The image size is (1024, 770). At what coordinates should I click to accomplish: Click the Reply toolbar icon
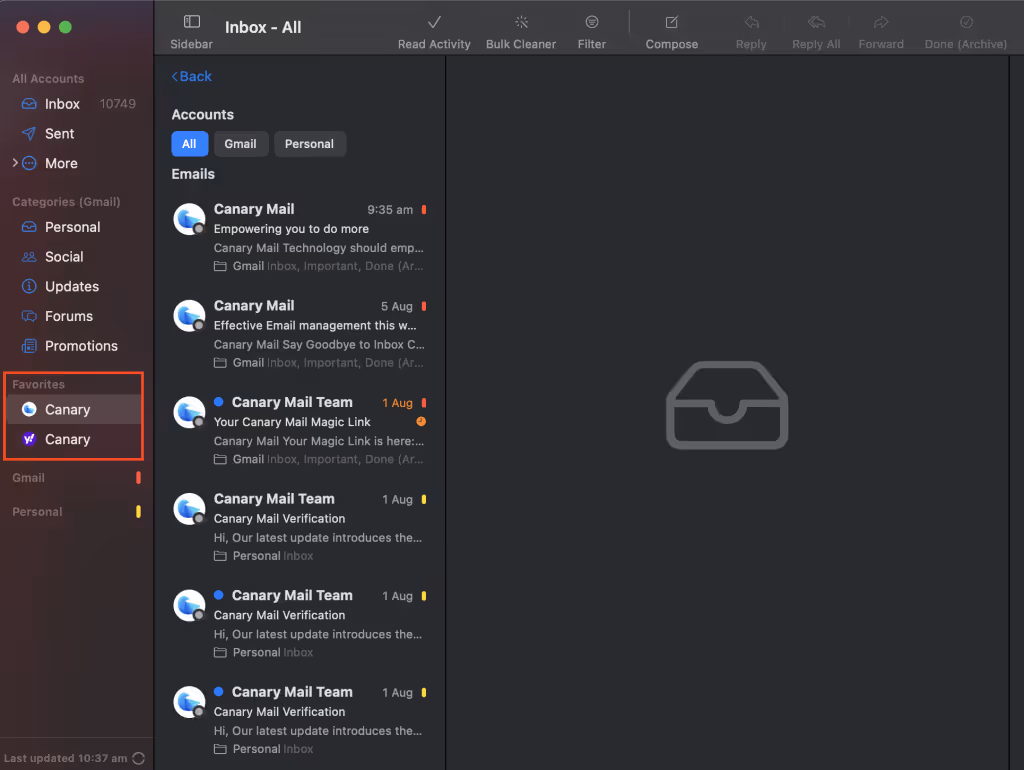pos(751,22)
